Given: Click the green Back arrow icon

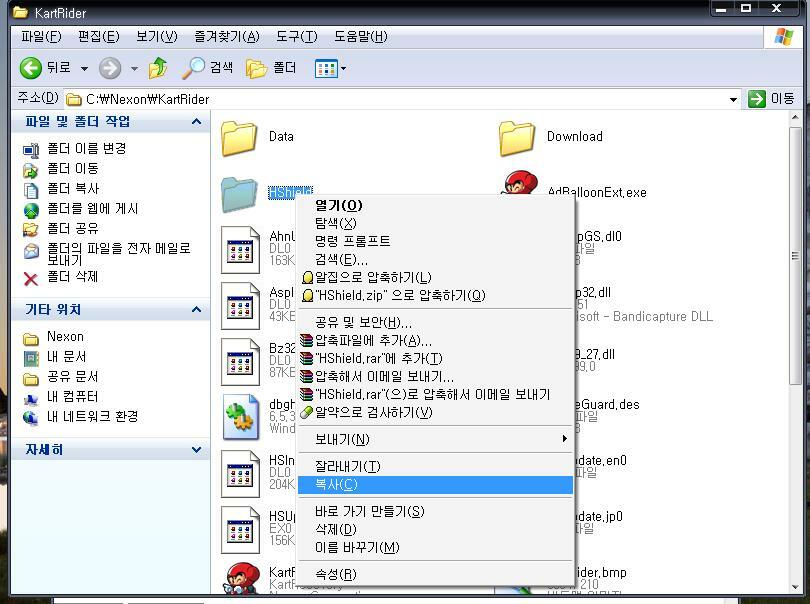Looking at the screenshot, I should [30, 68].
